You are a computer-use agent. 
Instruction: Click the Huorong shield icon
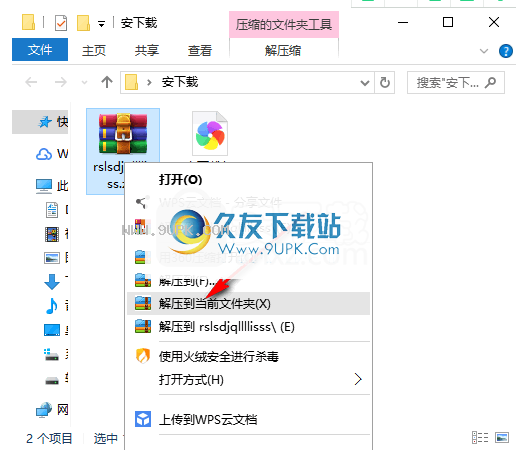click(x=143, y=356)
